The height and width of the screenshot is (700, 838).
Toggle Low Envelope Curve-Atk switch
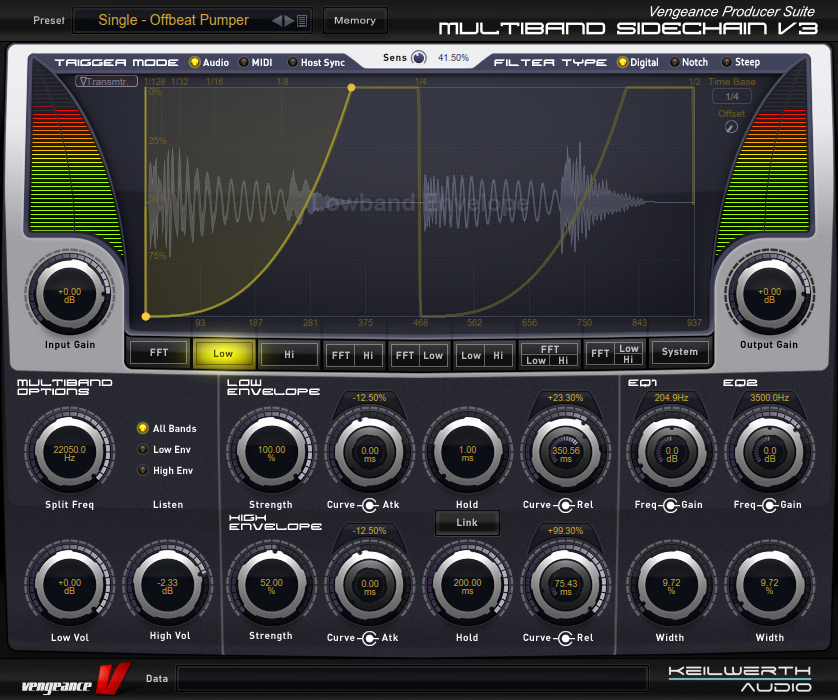(369, 505)
